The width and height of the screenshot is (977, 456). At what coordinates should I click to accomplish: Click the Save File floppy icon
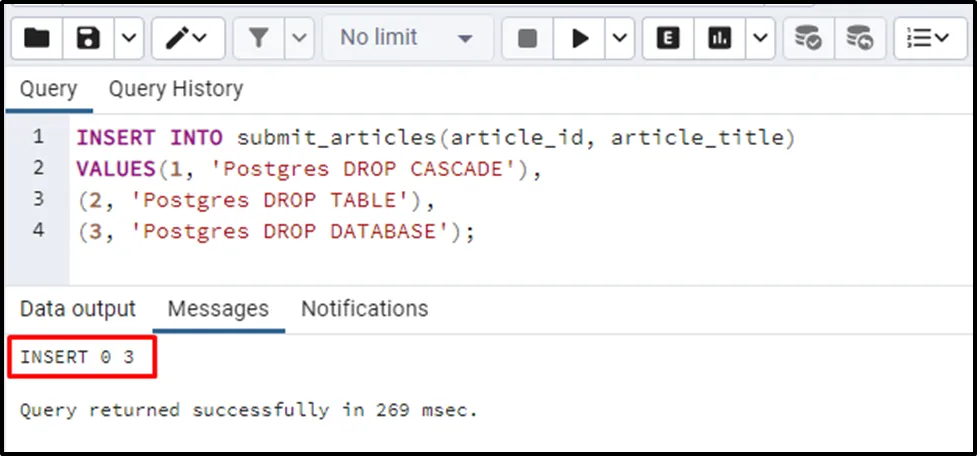(89, 38)
